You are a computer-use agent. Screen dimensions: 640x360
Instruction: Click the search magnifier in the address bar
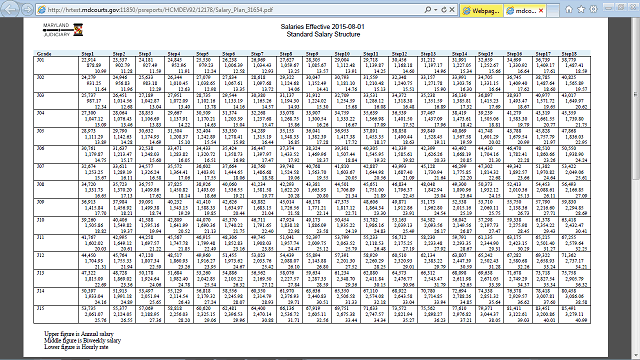427,9
